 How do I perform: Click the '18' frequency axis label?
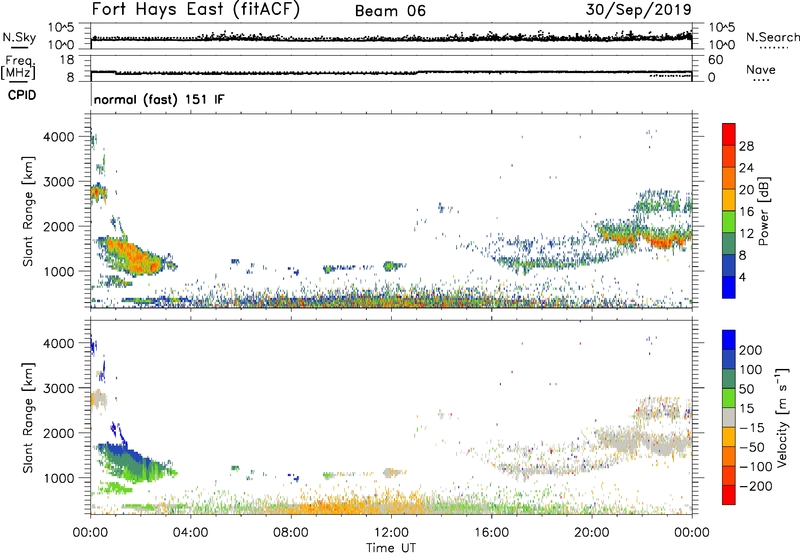67,60
